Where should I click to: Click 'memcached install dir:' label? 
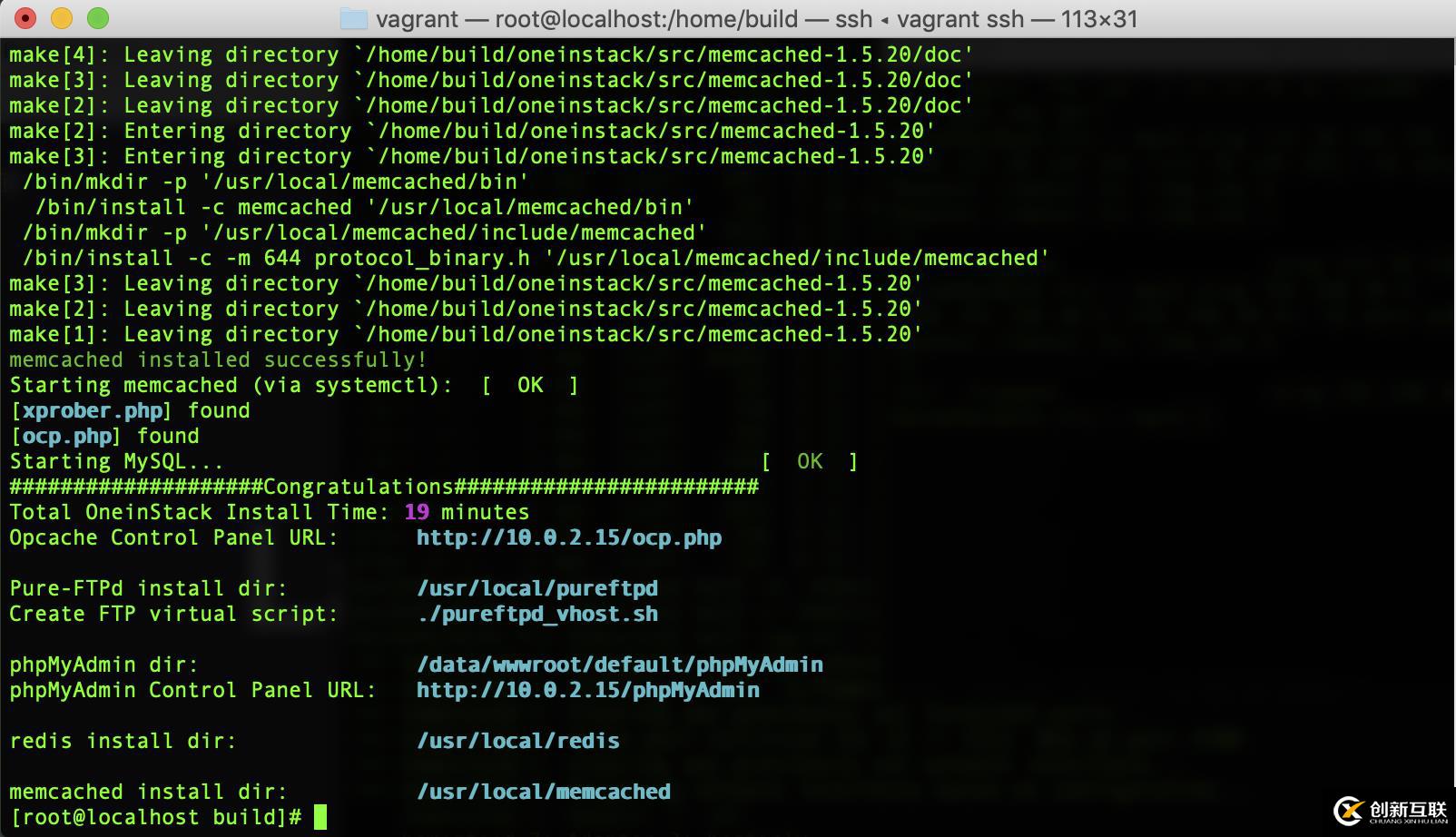coord(148,792)
